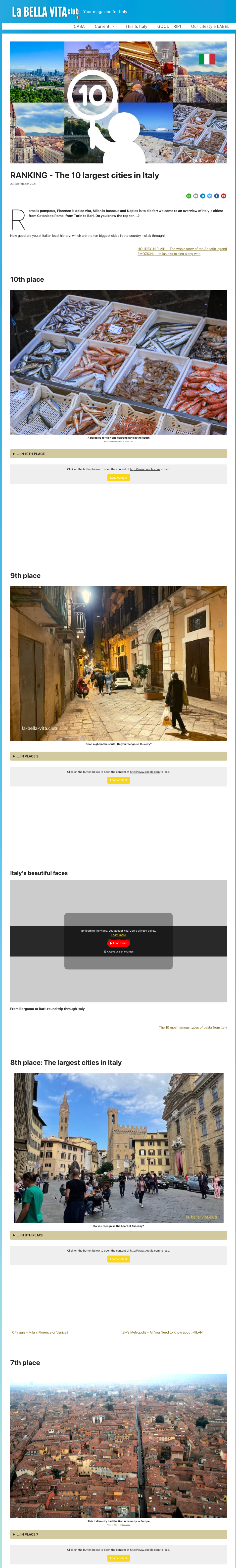This screenshot has height=1568, width=236.
Task: Share the article via WhatsApp icon
Action: [x=189, y=196]
